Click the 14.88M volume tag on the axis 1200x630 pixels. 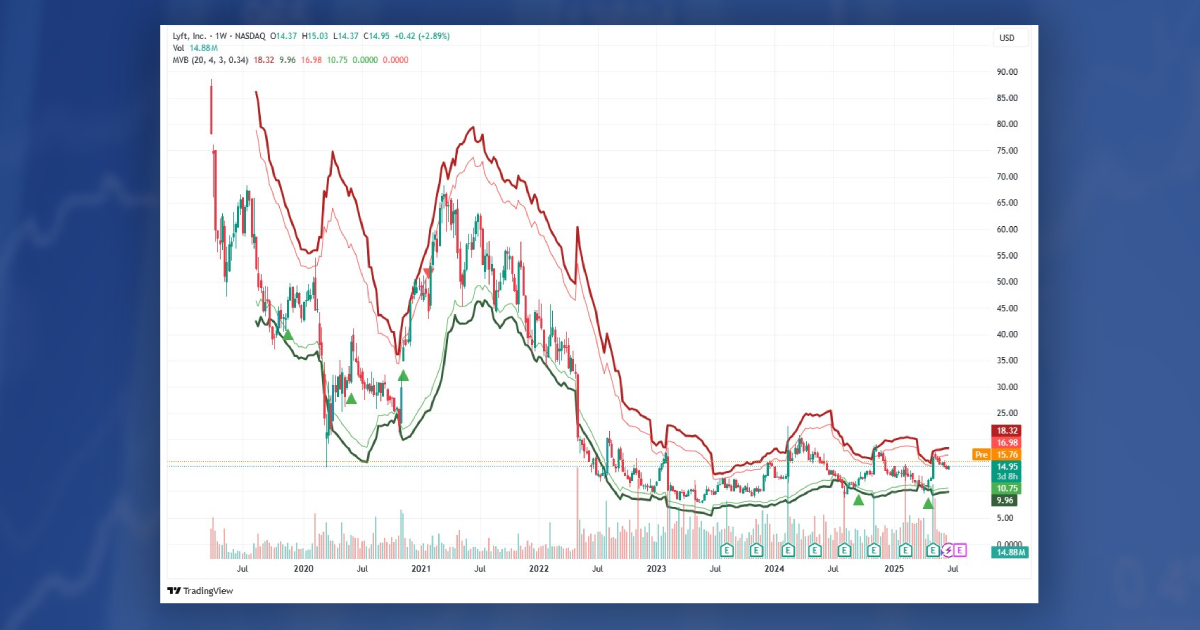pyautogui.click(x=1008, y=552)
